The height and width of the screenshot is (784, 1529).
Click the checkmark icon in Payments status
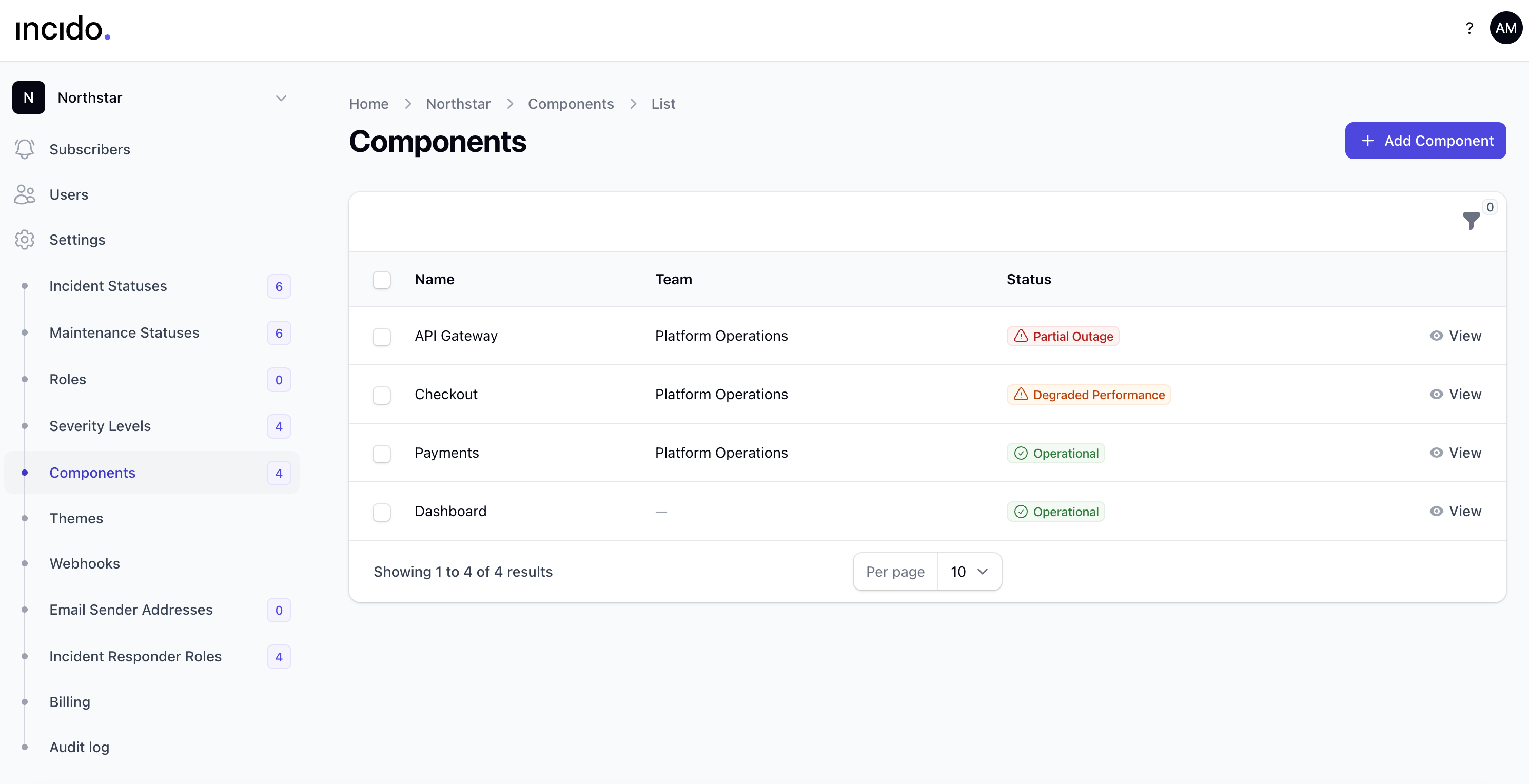click(x=1021, y=453)
